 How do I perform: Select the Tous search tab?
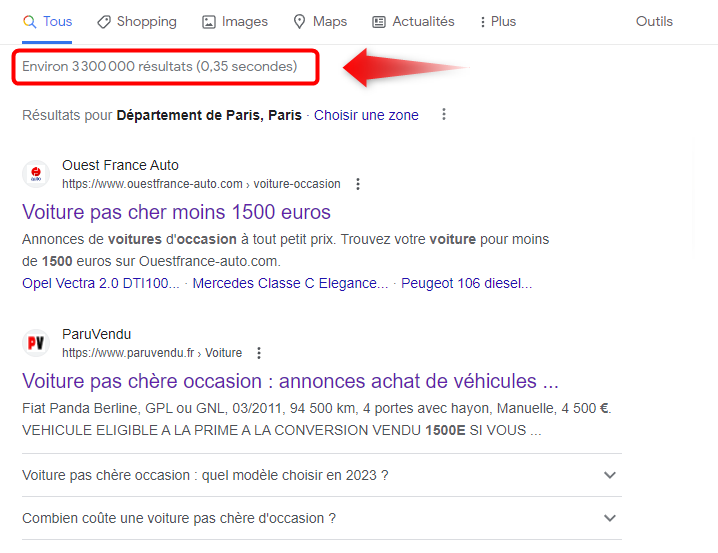tap(48, 22)
